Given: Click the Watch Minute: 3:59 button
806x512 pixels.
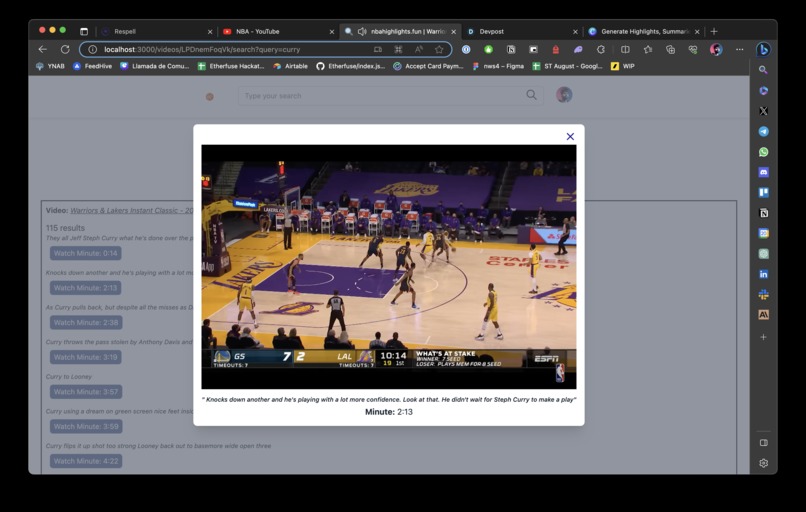Looking at the screenshot, I should point(86,426).
